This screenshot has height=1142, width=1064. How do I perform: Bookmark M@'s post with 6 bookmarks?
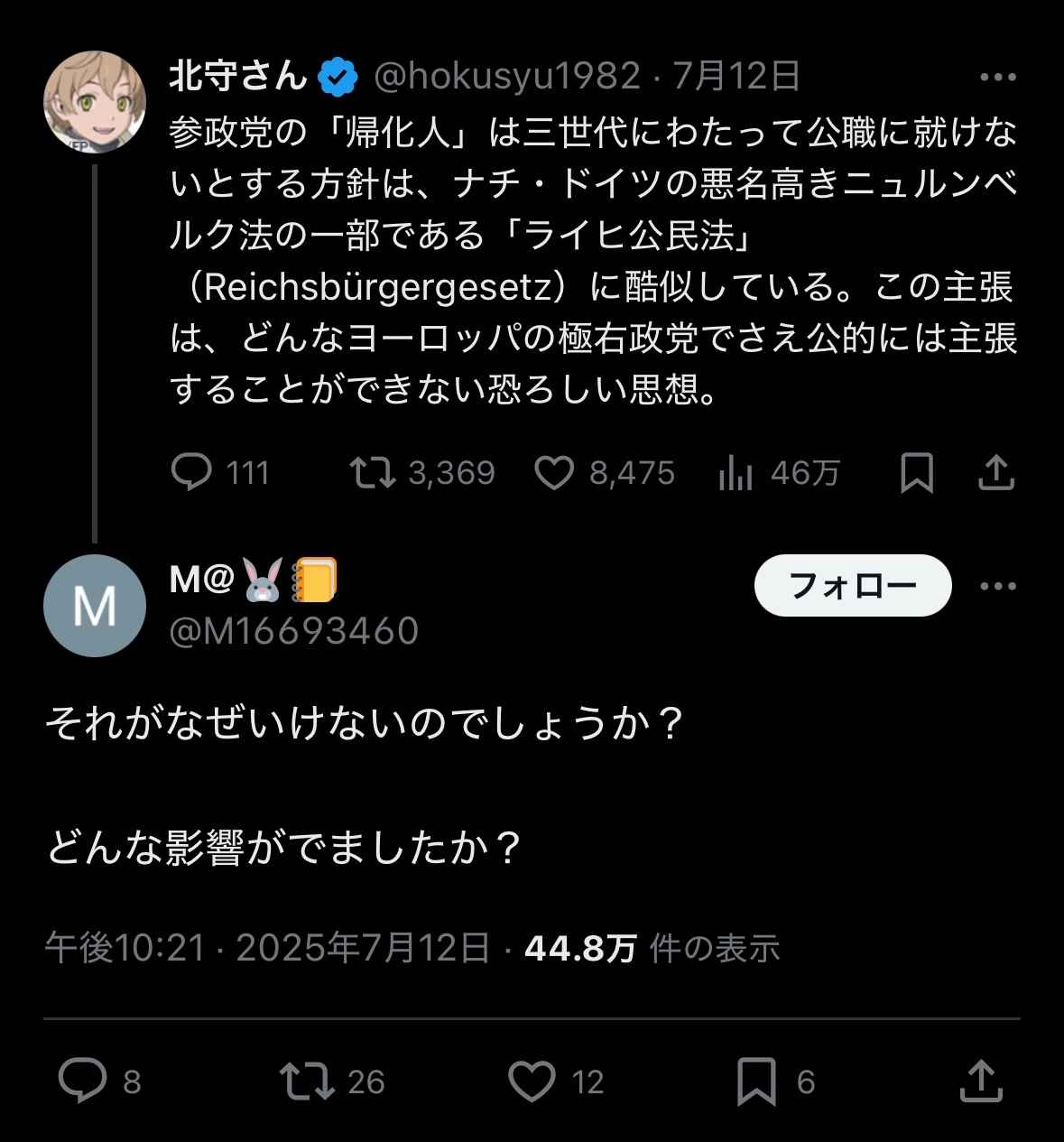756,1081
